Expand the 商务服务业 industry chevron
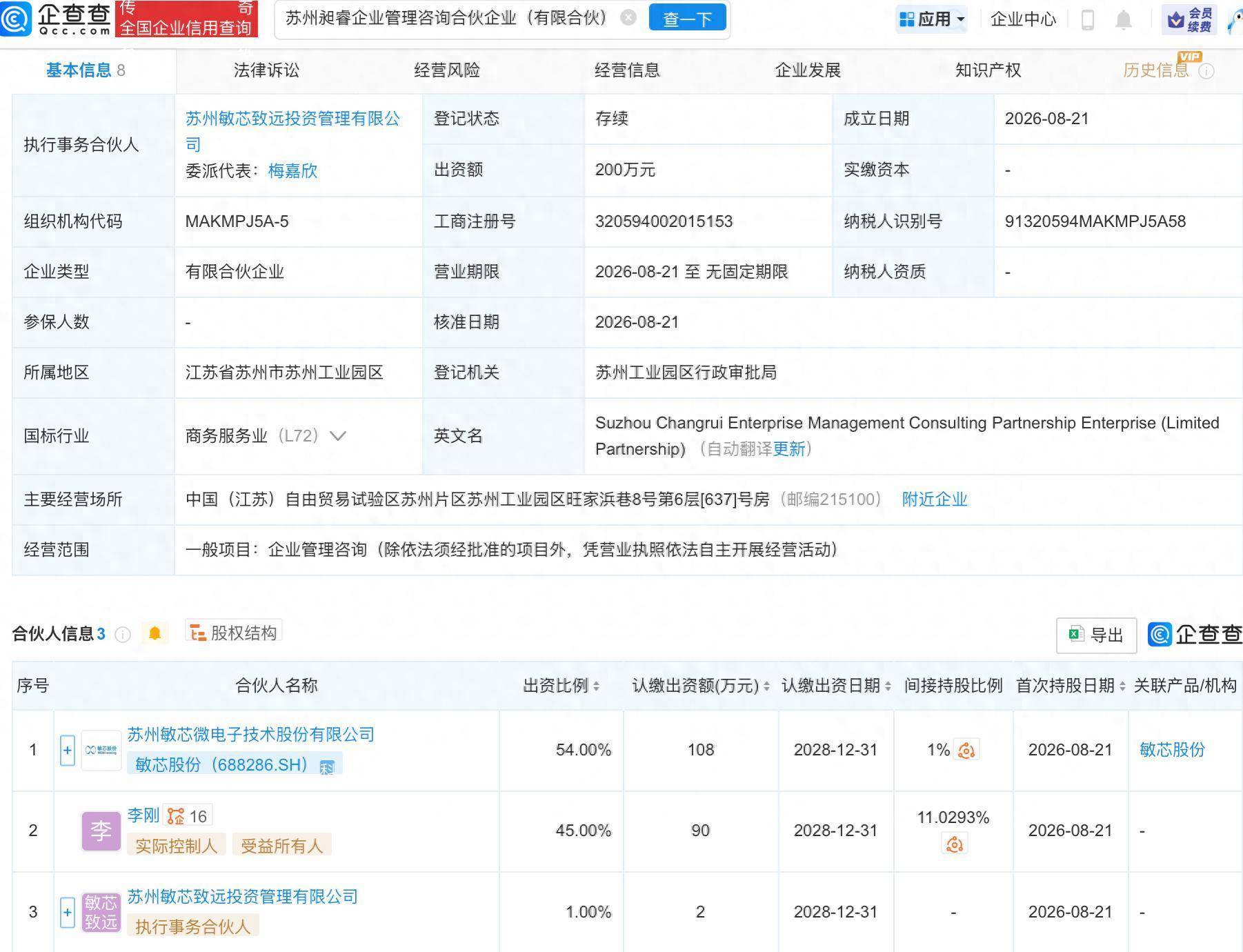Image resolution: width=1243 pixels, height=952 pixels. [337, 436]
